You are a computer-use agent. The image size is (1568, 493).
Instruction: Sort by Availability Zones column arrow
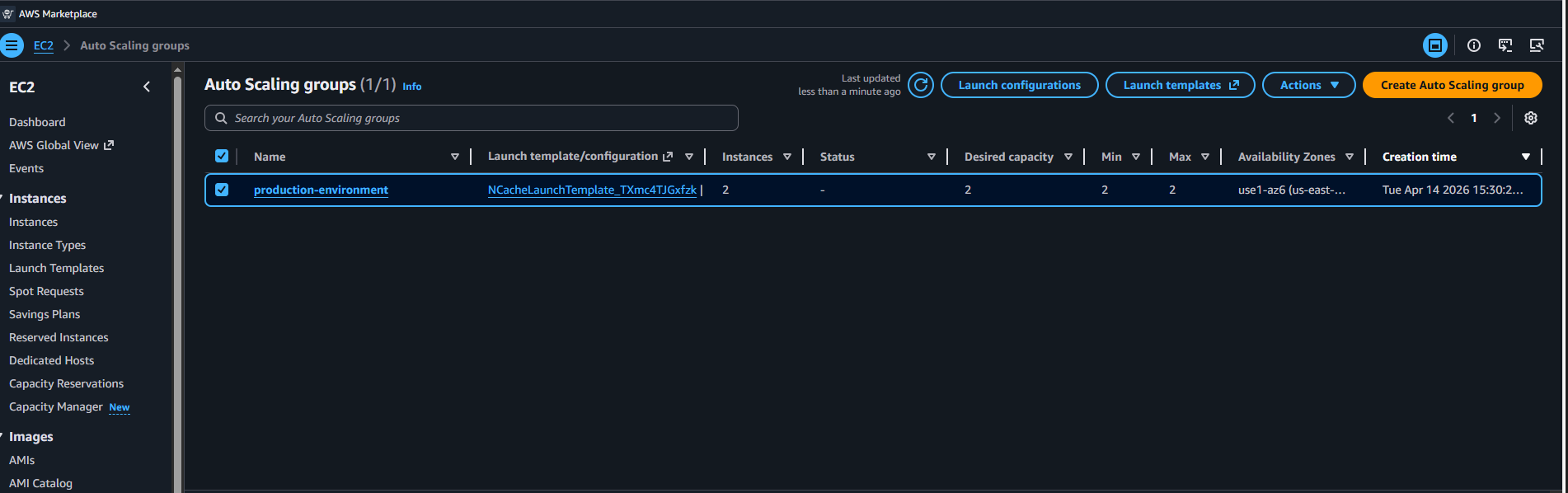point(1350,157)
